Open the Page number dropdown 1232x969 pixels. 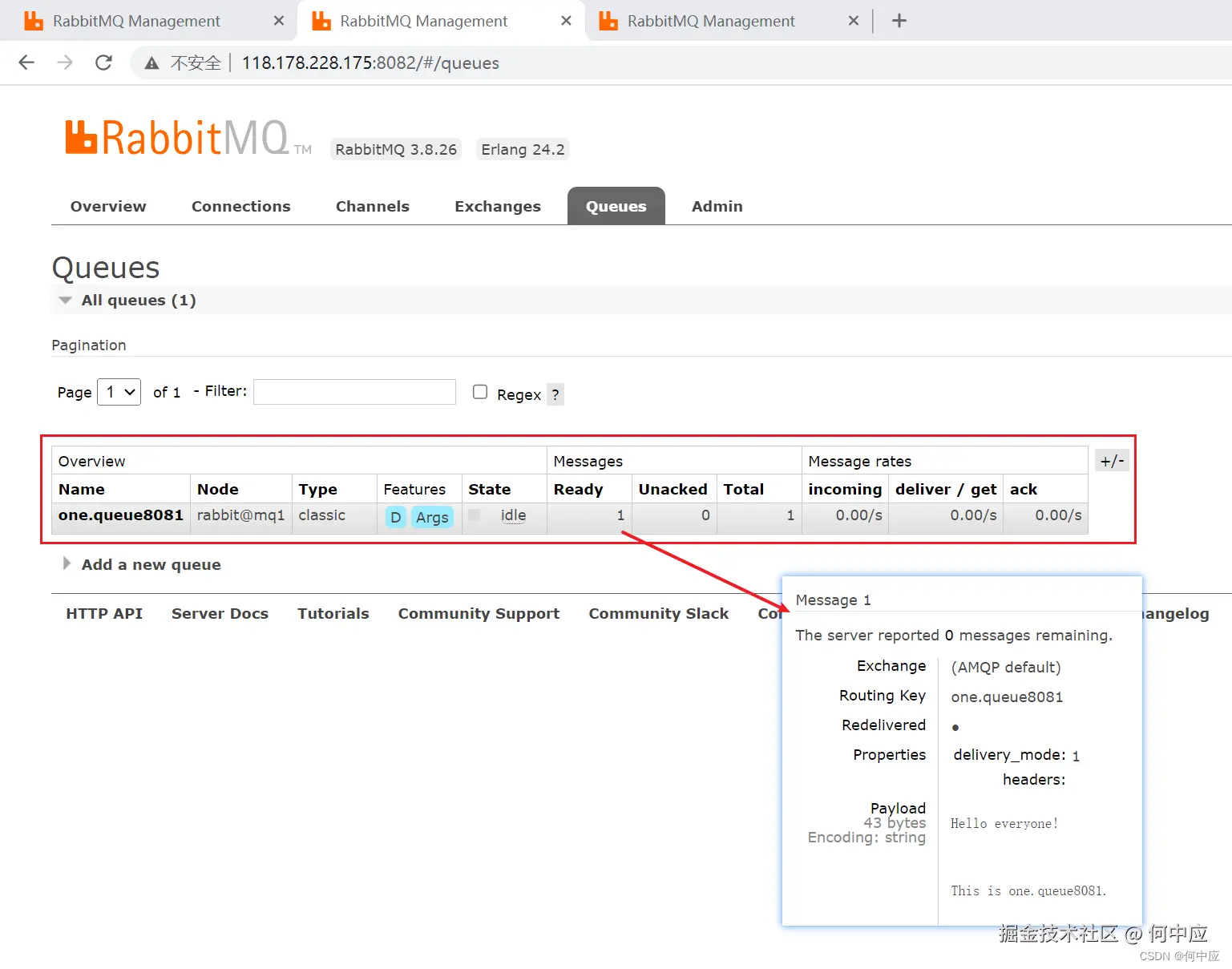pyautogui.click(x=119, y=392)
